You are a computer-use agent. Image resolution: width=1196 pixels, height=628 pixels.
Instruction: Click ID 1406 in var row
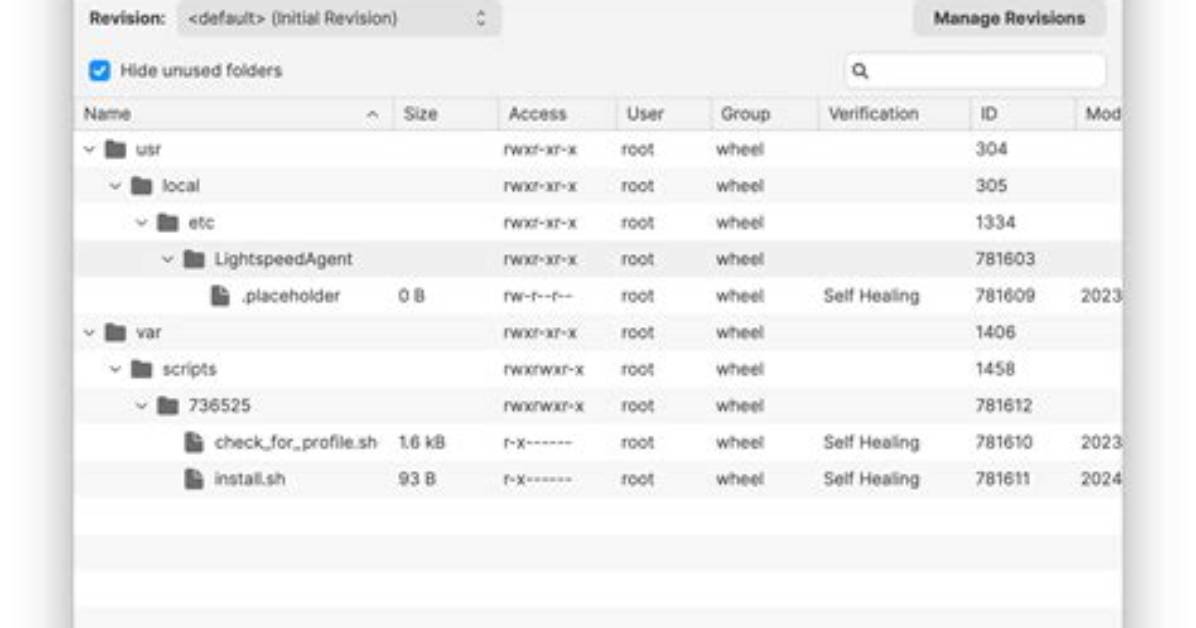pyautogui.click(x=995, y=333)
